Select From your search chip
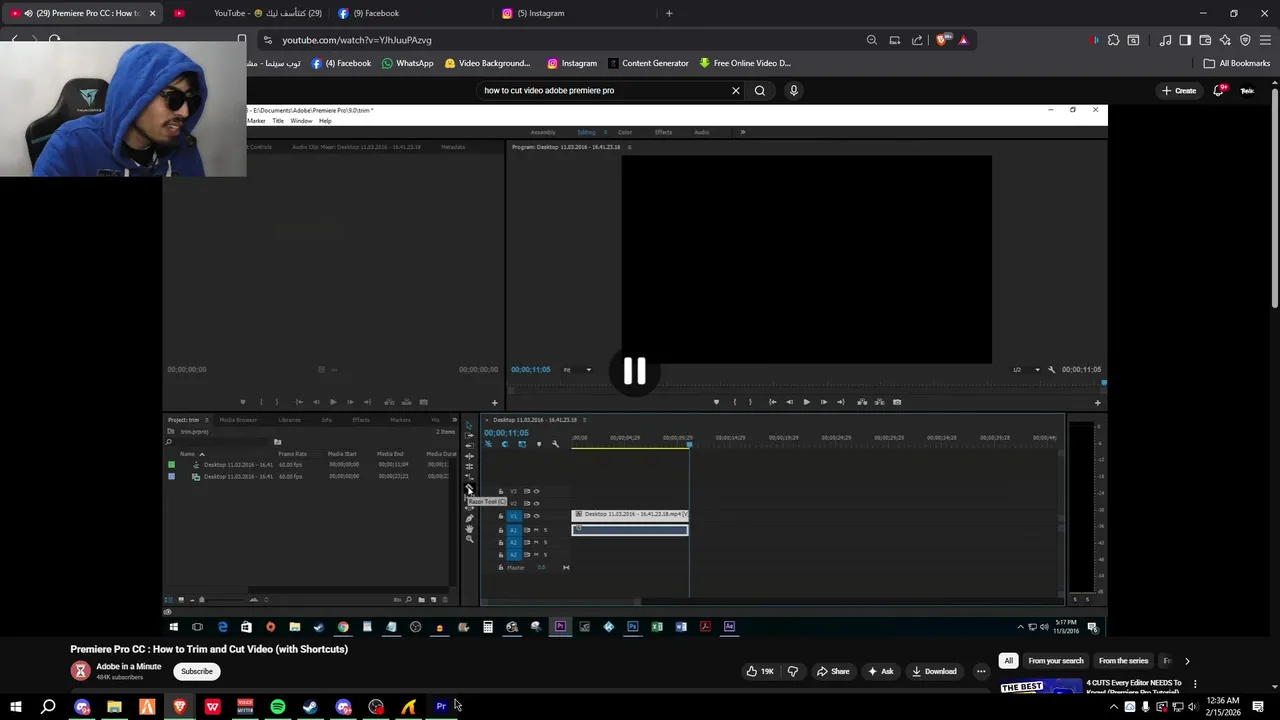Viewport: 1280px width, 720px height. coord(1056,661)
